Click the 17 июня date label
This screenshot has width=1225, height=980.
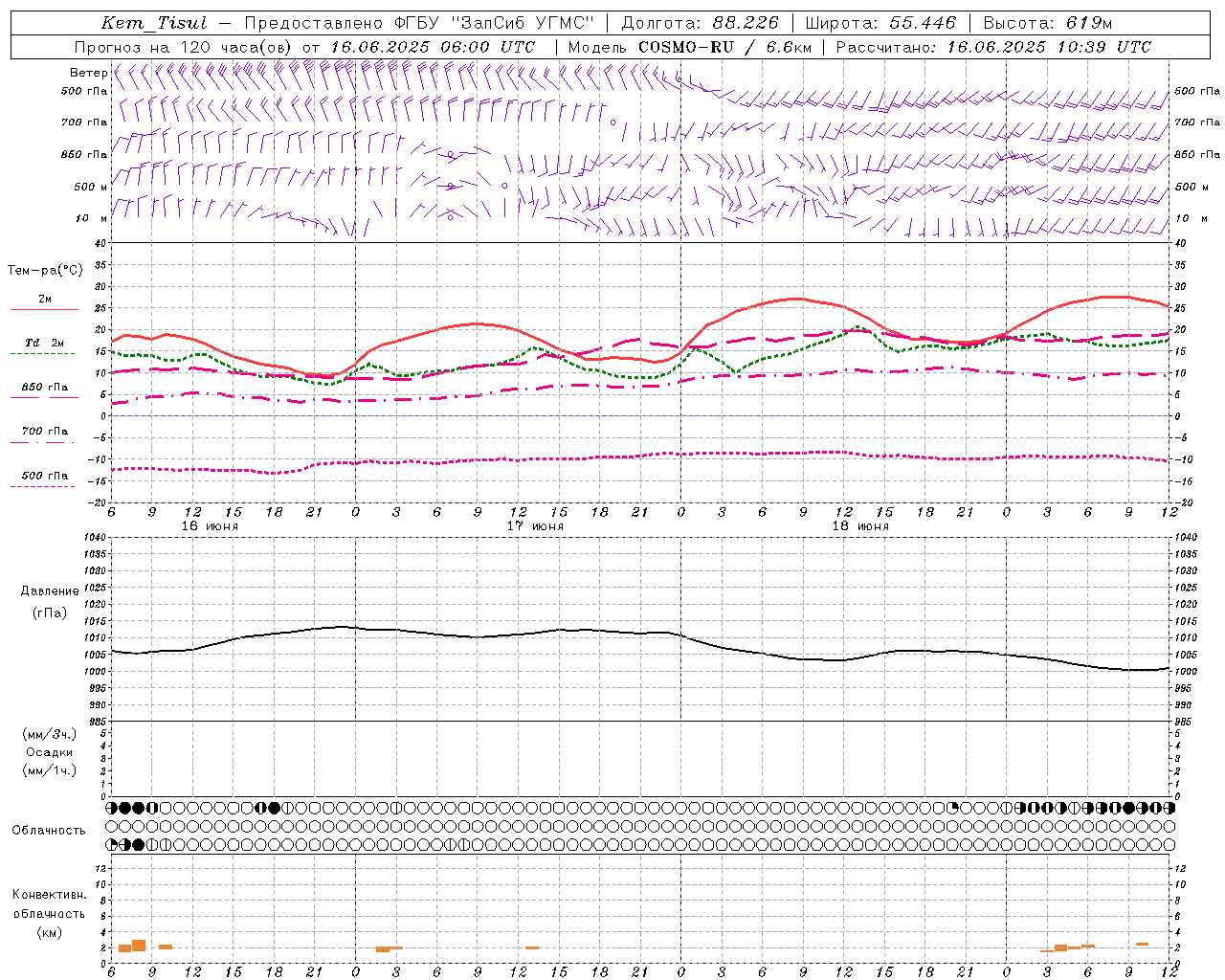point(535,526)
